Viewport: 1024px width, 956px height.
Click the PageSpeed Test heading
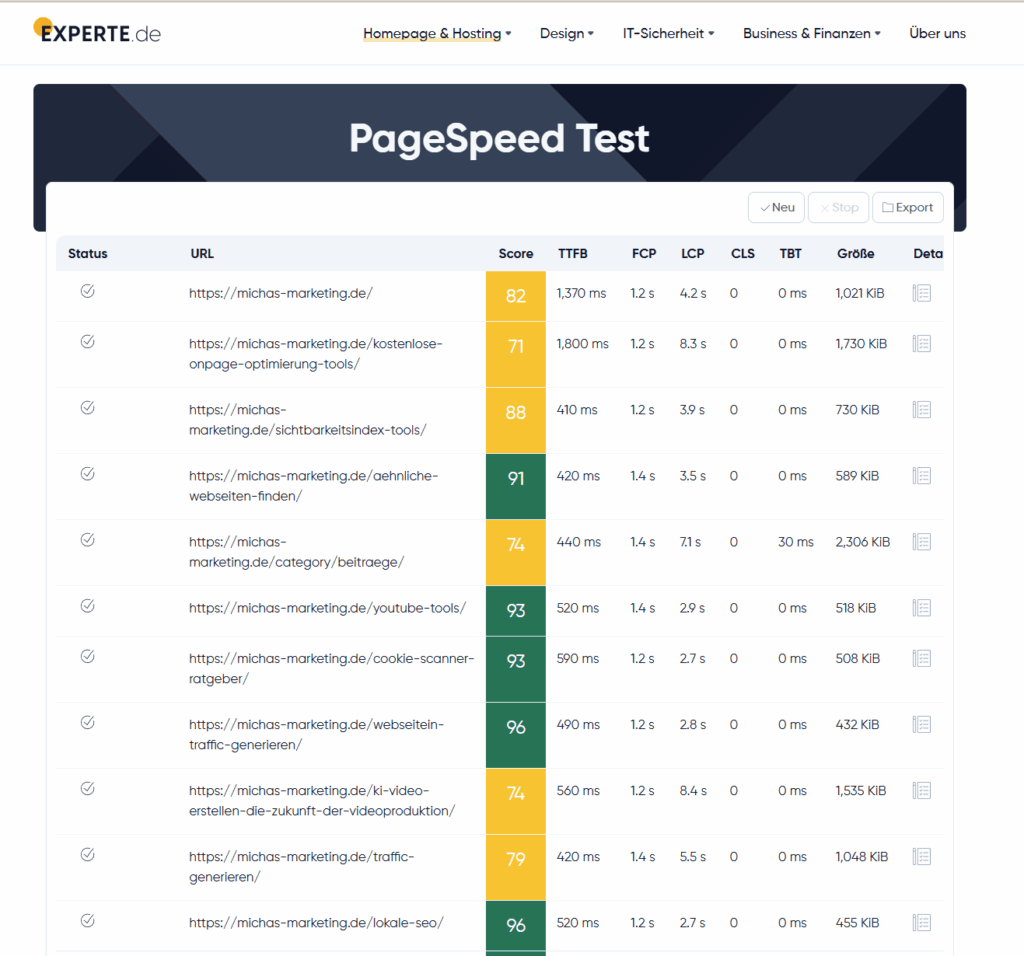click(x=499, y=138)
